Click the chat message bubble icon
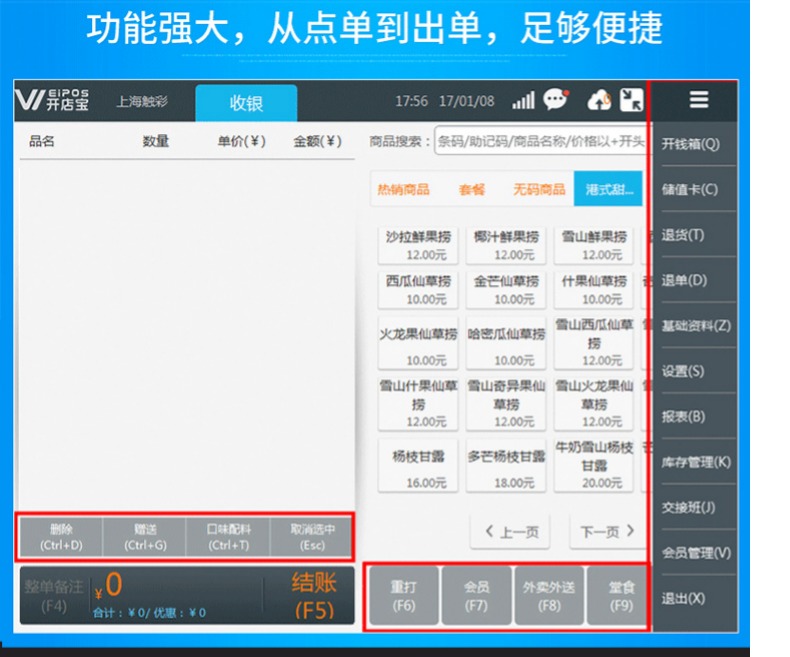This screenshot has height=657, width=790. pyautogui.click(x=556, y=99)
